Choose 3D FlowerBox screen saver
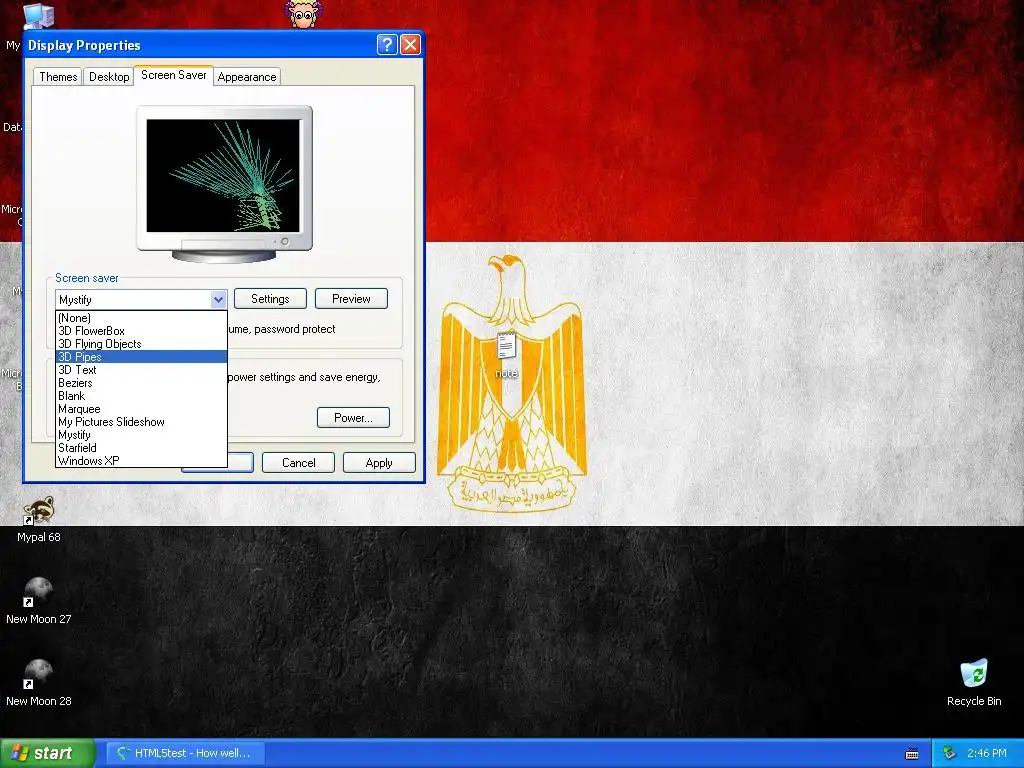This screenshot has width=1024, height=768. click(x=141, y=331)
